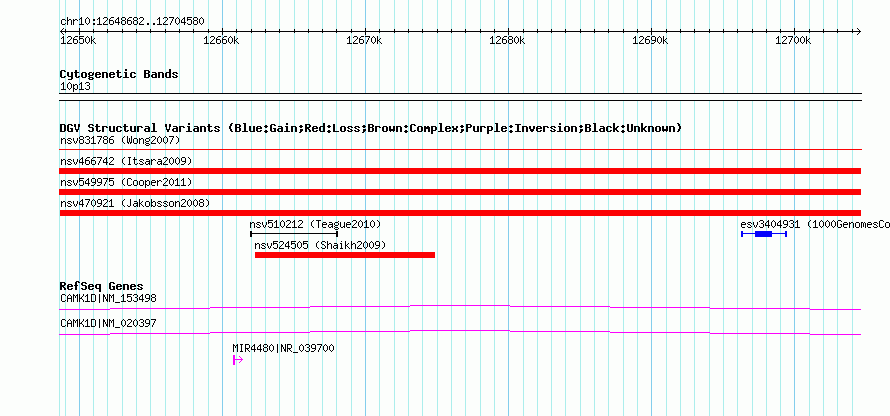The width and height of the screenshot is (890, 416).
Task: Click the magenta CAMK1D NM_020397 gene line
Action: coord(460,332)
